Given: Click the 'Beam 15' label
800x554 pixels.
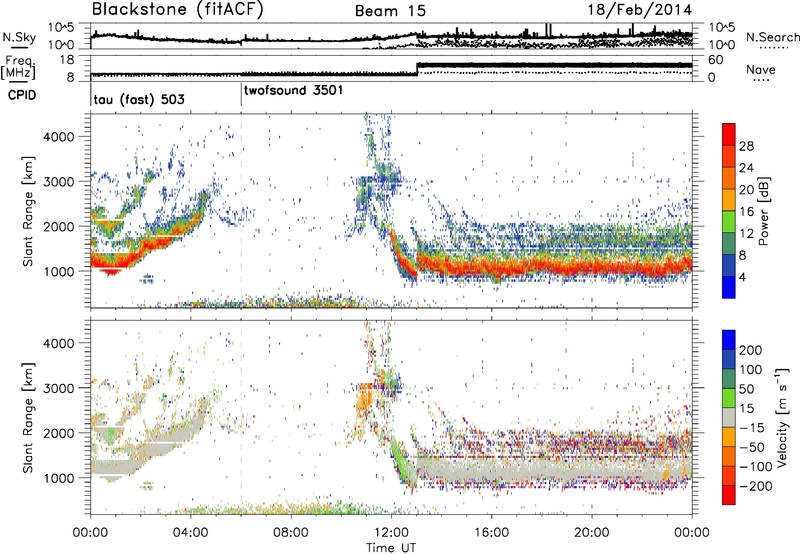Looking at the screenshot, I should pos(390,11).
